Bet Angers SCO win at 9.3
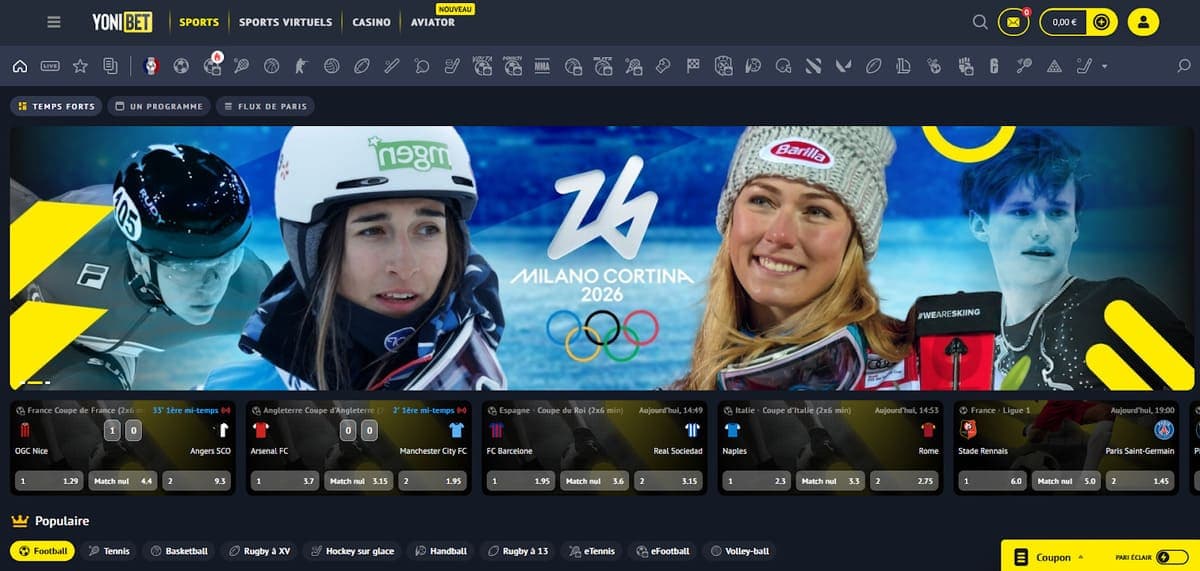This screenshot has height=571, width=1200. (x=197, y=481)
